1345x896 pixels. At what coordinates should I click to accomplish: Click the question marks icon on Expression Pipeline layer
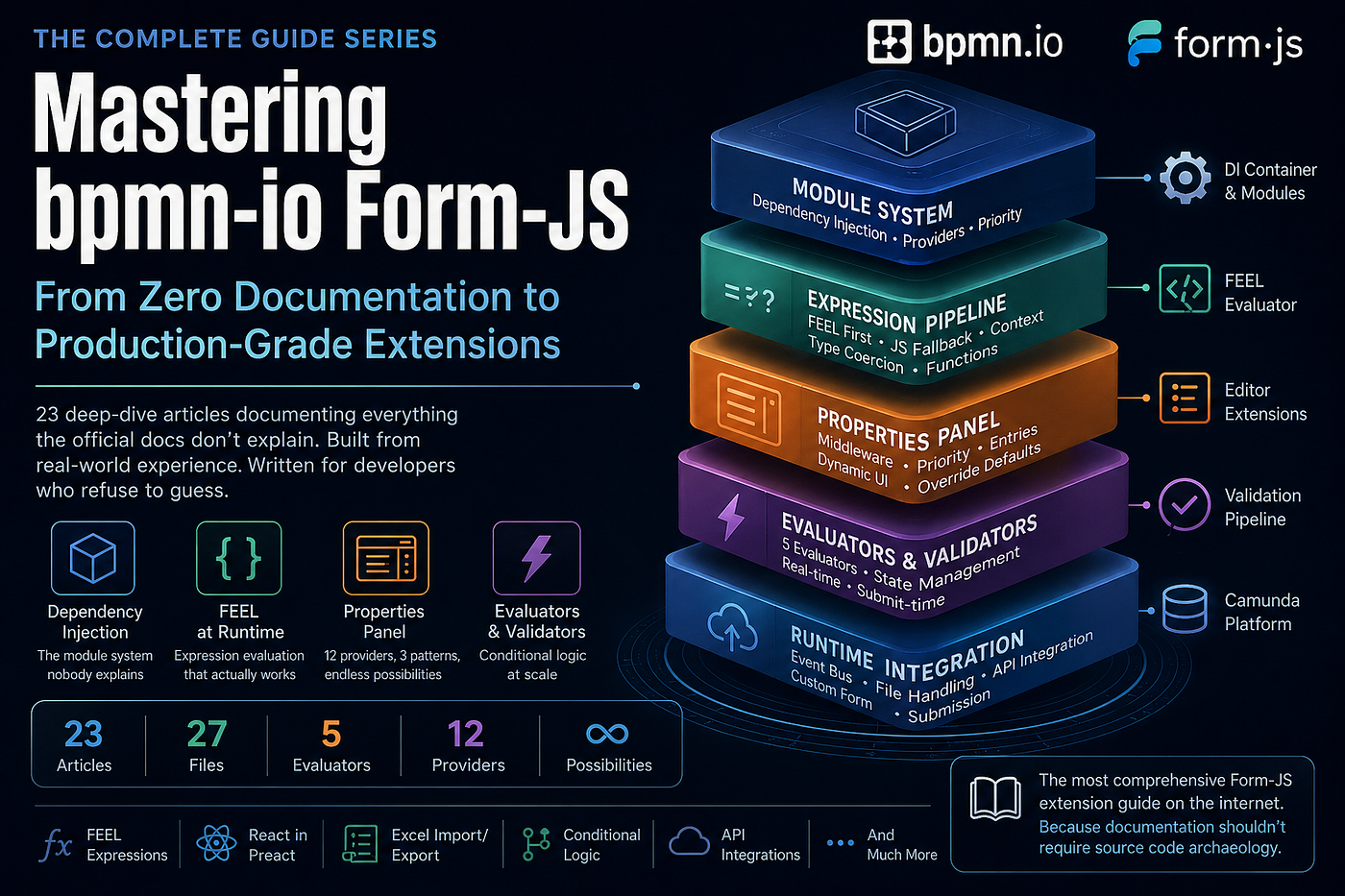(748, 299)
